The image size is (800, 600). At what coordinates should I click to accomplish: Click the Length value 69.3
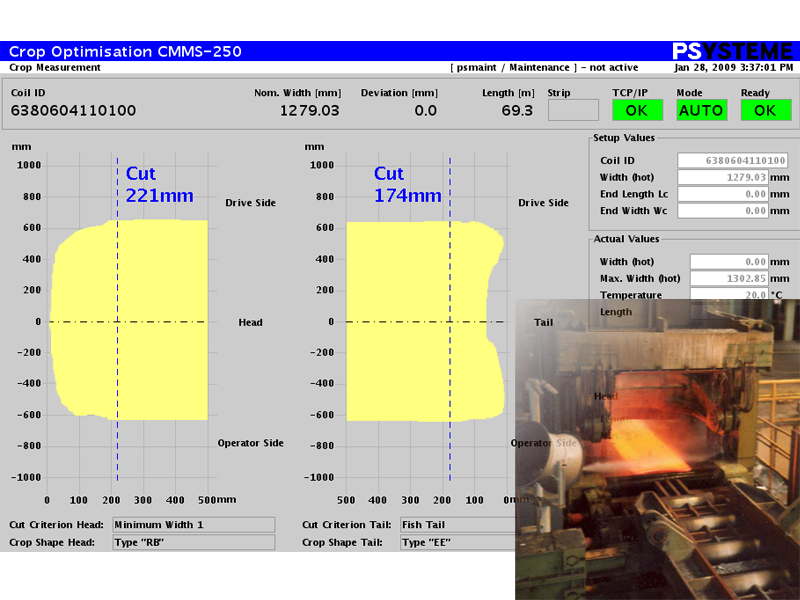pyautogui.click(x=517, y=111)
